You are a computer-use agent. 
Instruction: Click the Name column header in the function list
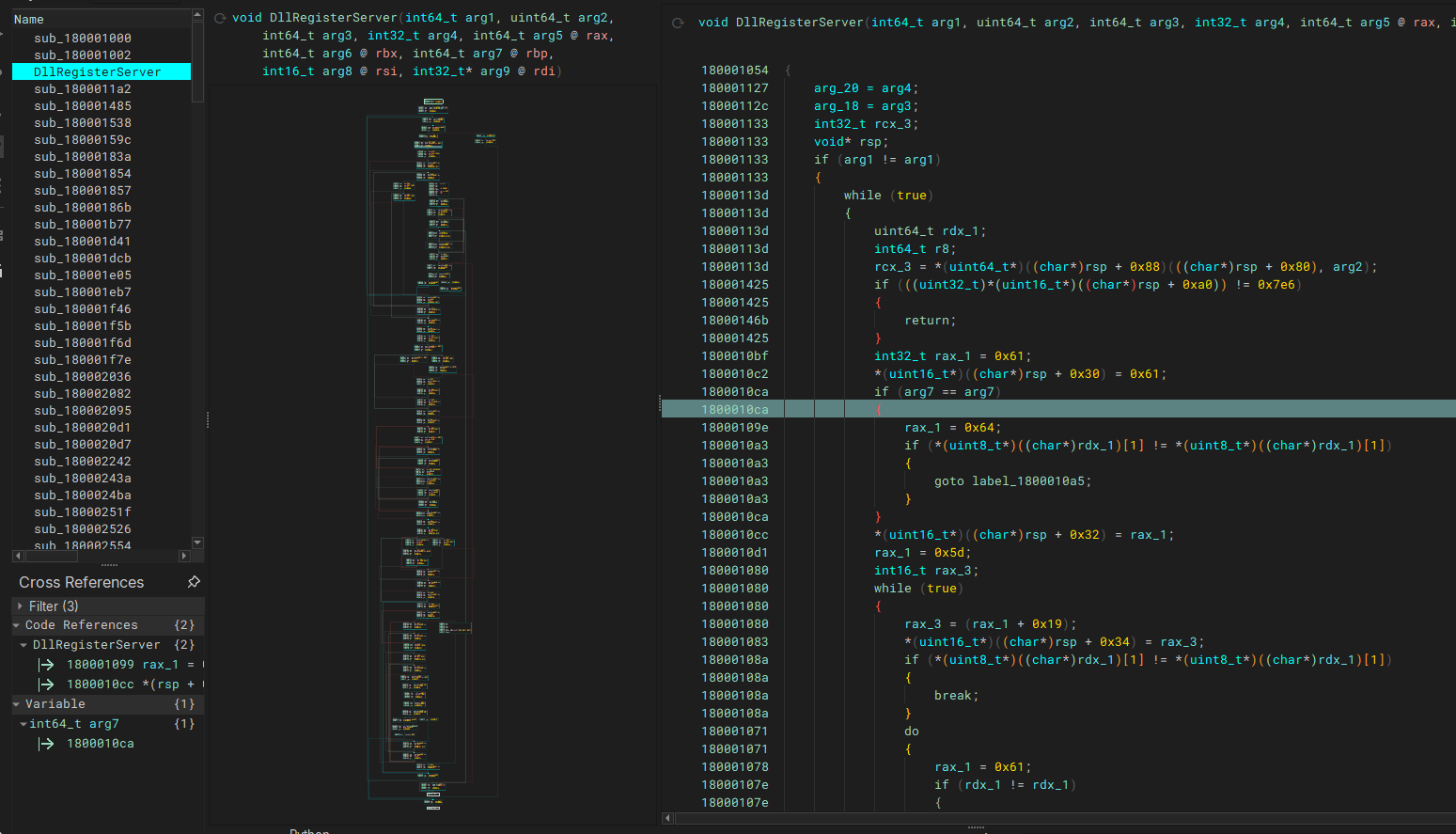(102, 19)
